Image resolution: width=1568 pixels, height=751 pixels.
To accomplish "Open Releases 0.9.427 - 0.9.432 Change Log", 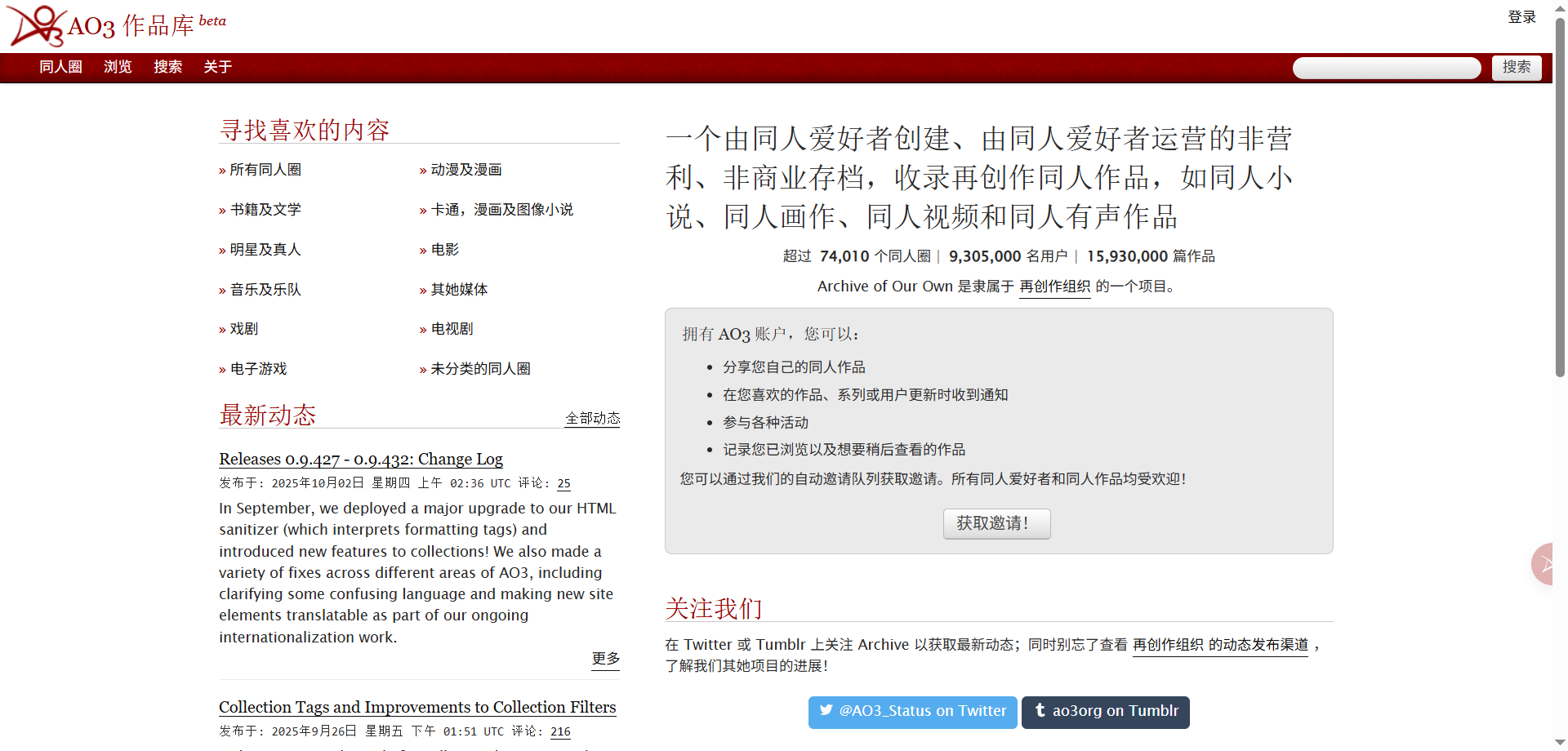I will (360, 459).
